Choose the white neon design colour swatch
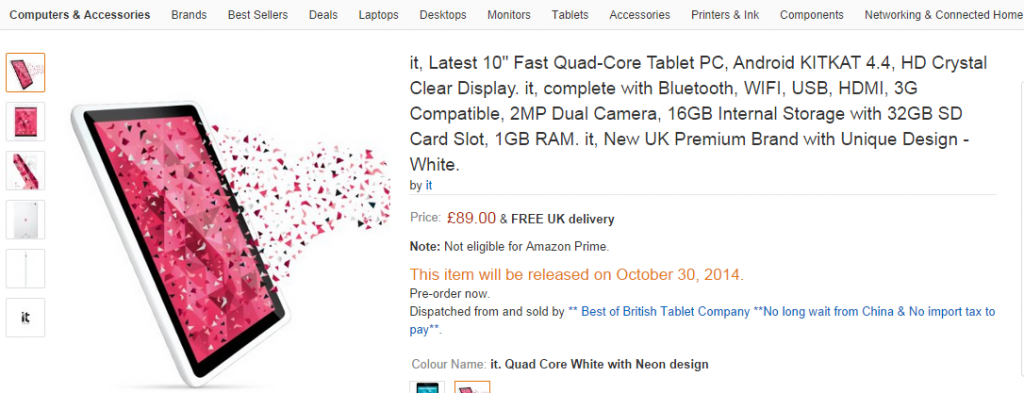1024x393 pixels. 472,387
